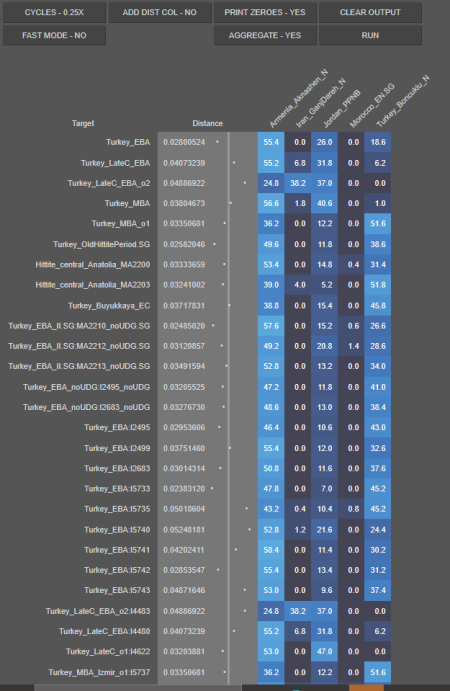Select the Turkey_MBA_Izmir_o1:I5737 row label
The image size is (450, 691).
[x=99, y=672]
